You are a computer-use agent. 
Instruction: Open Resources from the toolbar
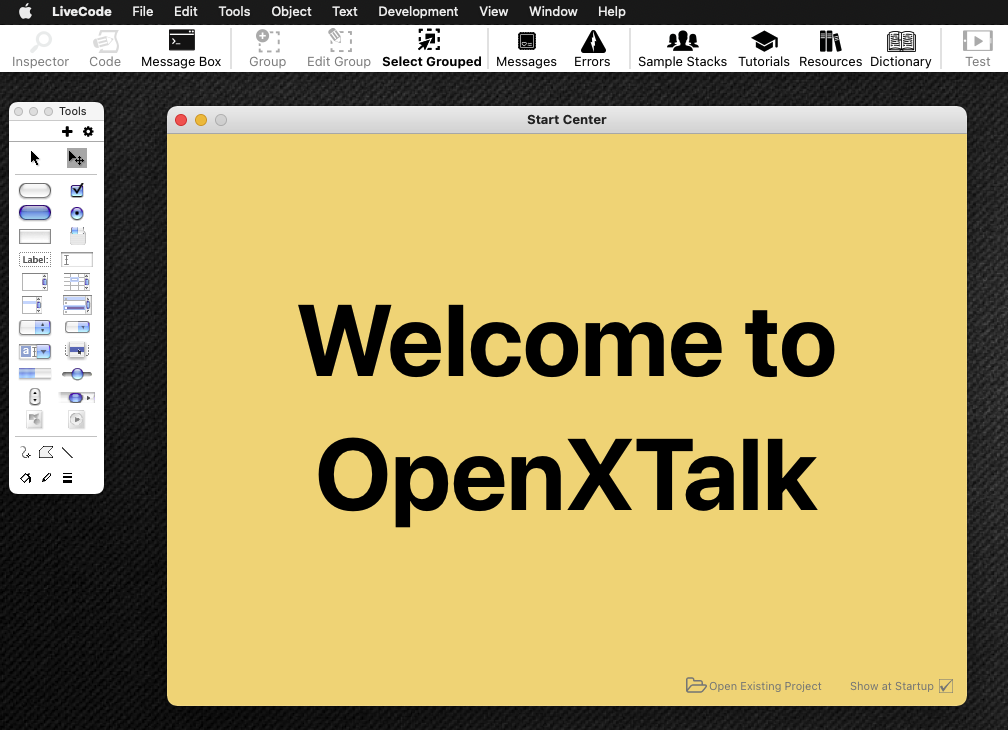[x=830, y=49]
